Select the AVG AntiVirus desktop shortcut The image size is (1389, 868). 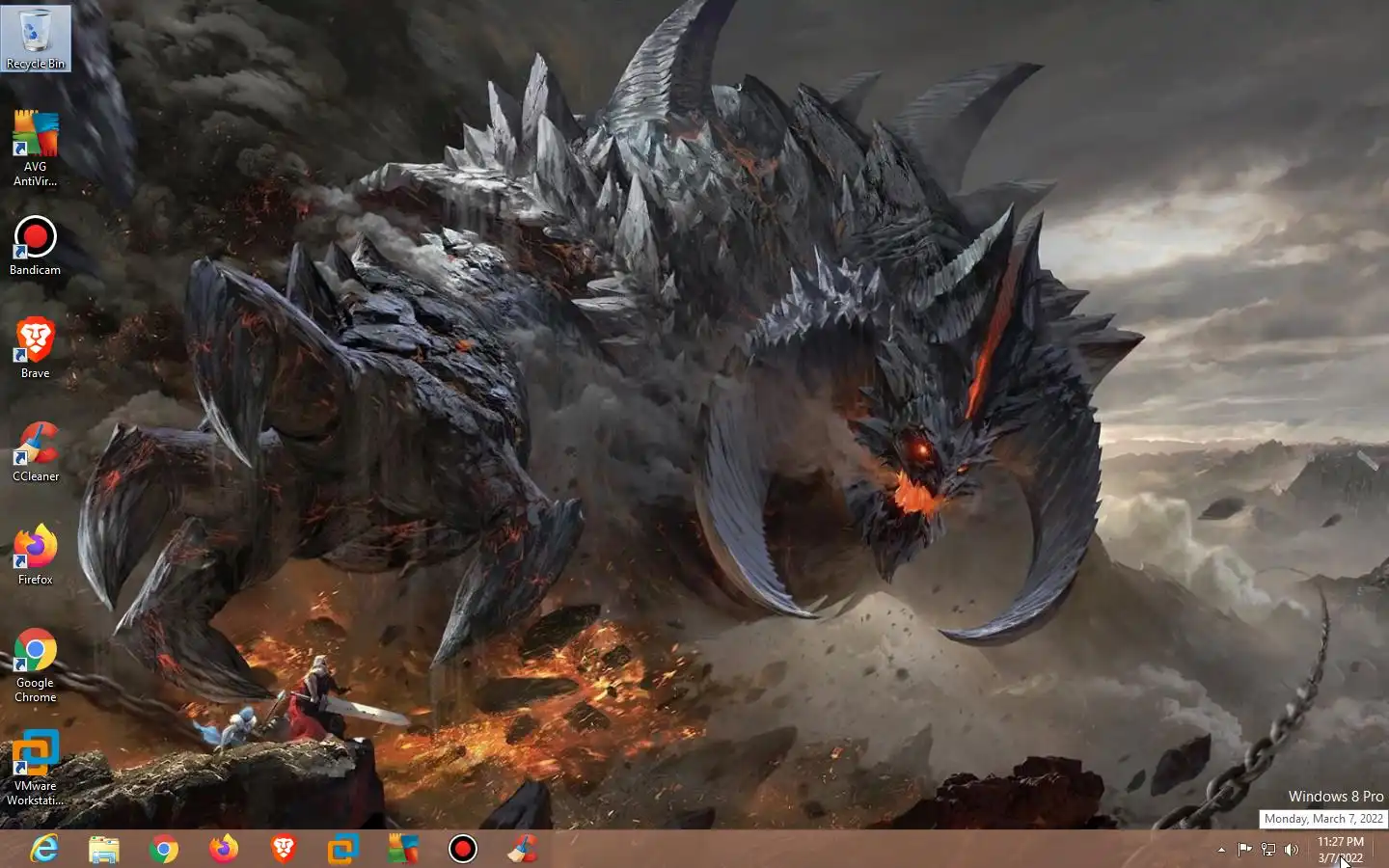[x=36, y=148]
